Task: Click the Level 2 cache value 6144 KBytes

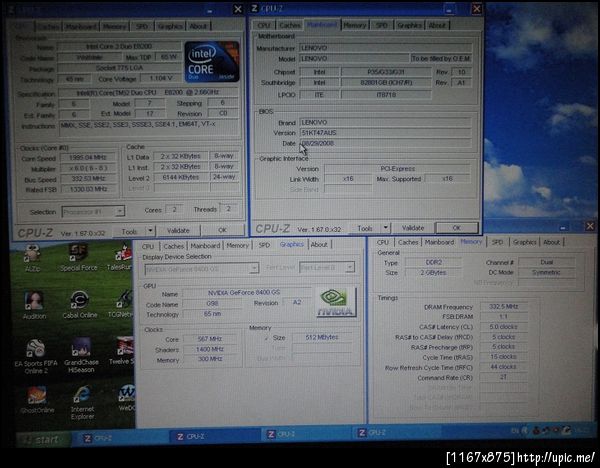Action: pyautogui.click(x=181, y=178)
